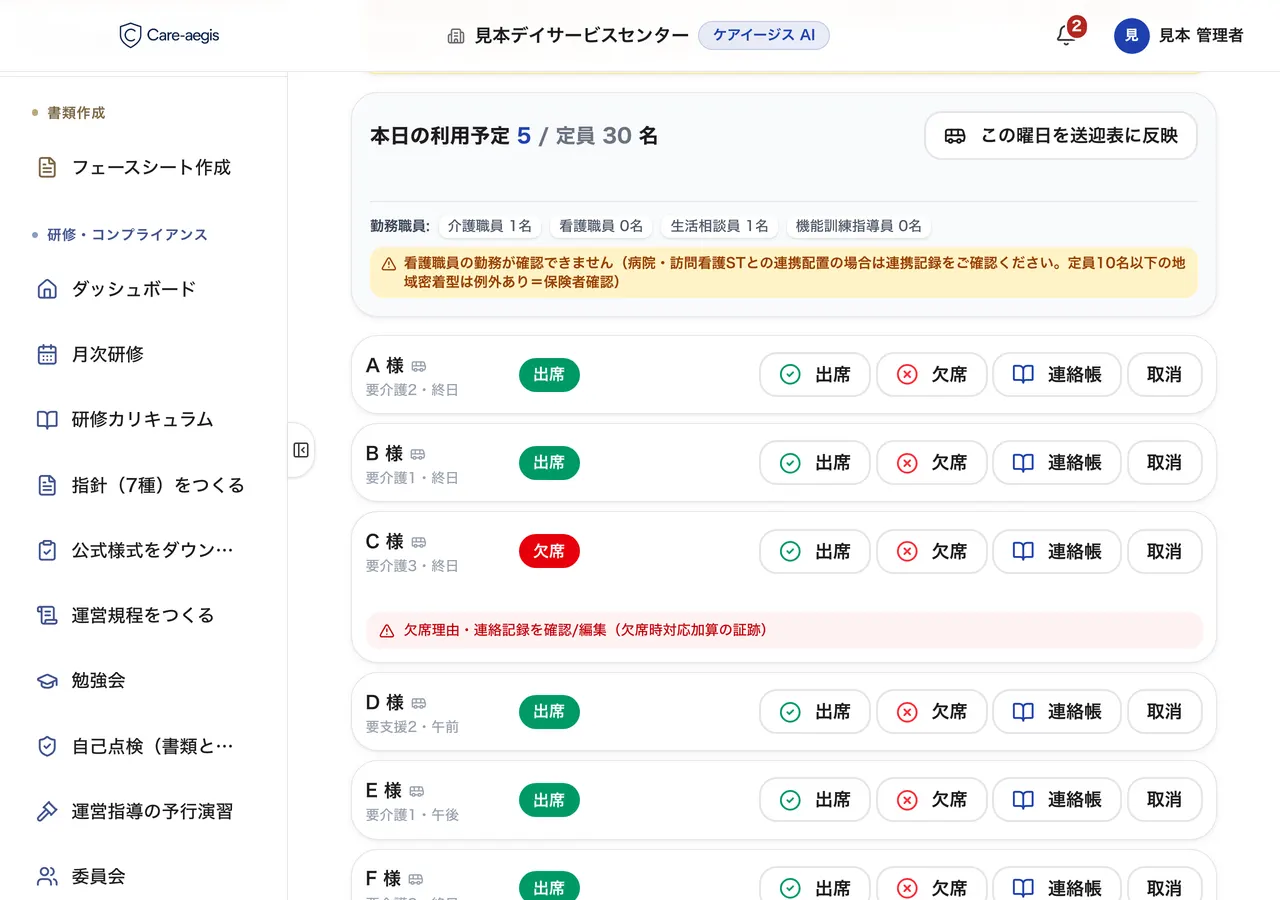Click the 見 user avatar circle
Screen dimensions: 1280x900
pos(1132,36)
